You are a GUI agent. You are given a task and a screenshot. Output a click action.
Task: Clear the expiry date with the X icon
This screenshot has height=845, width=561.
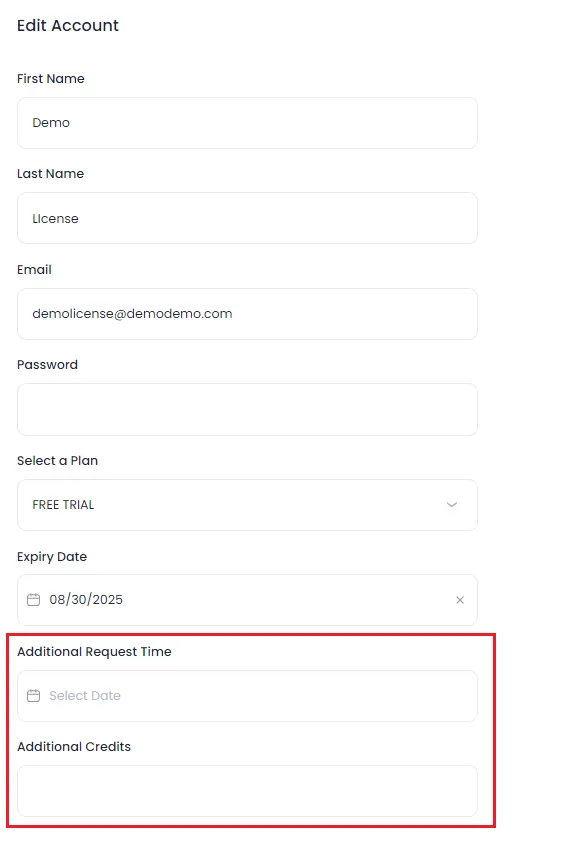click(x=460, y=600)
